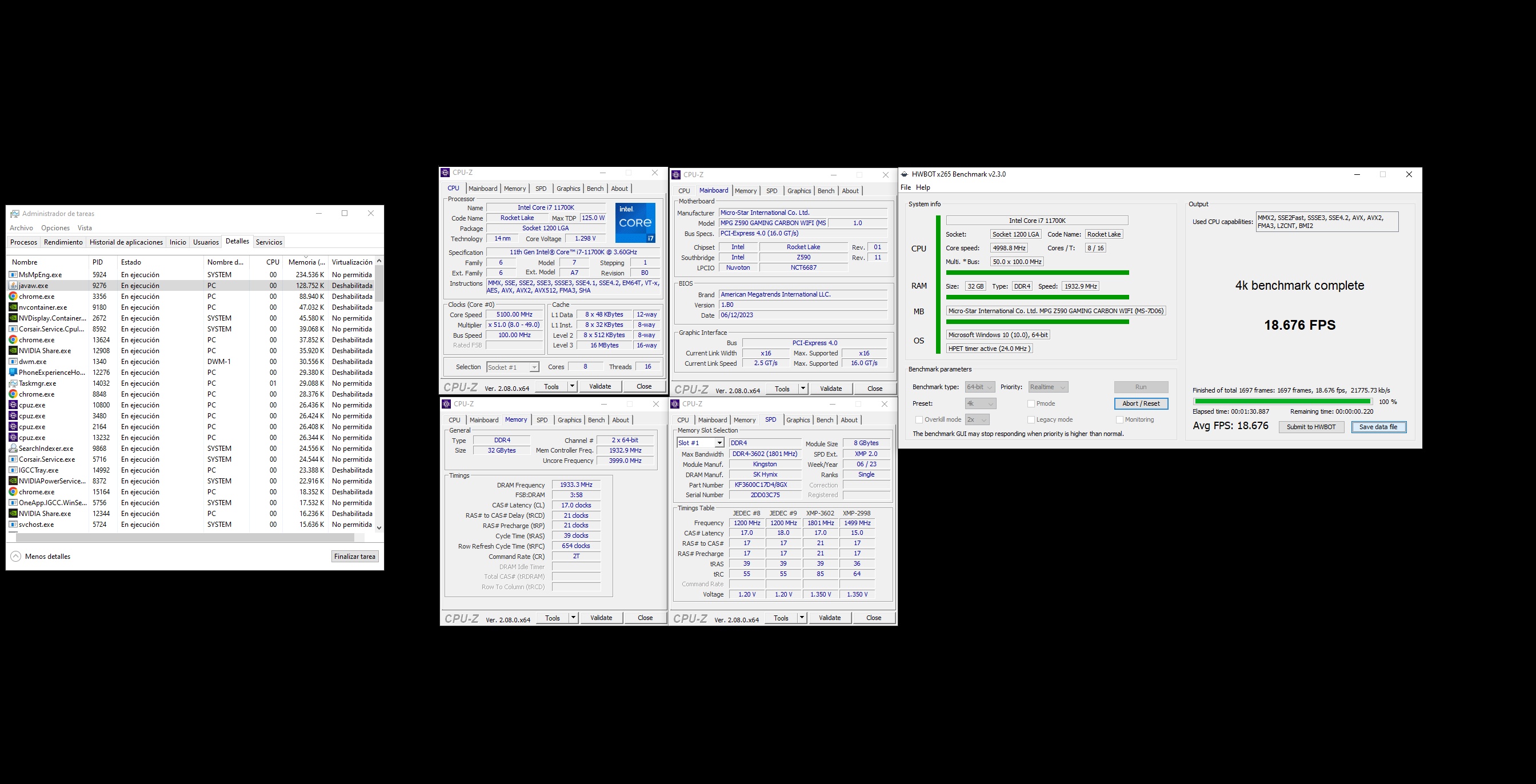
Task: Click MsMpEng.exe process icon in Task Manager
Action: click(13, 275)
